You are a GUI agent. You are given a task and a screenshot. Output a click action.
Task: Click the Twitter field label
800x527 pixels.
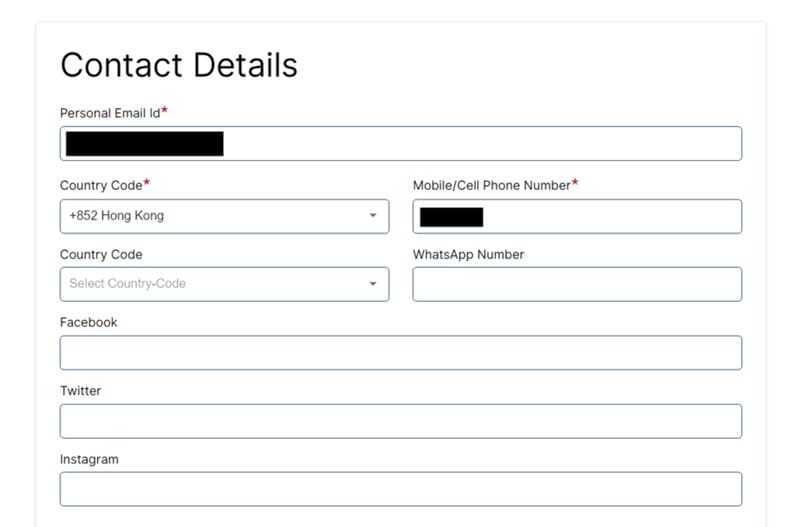81,391
